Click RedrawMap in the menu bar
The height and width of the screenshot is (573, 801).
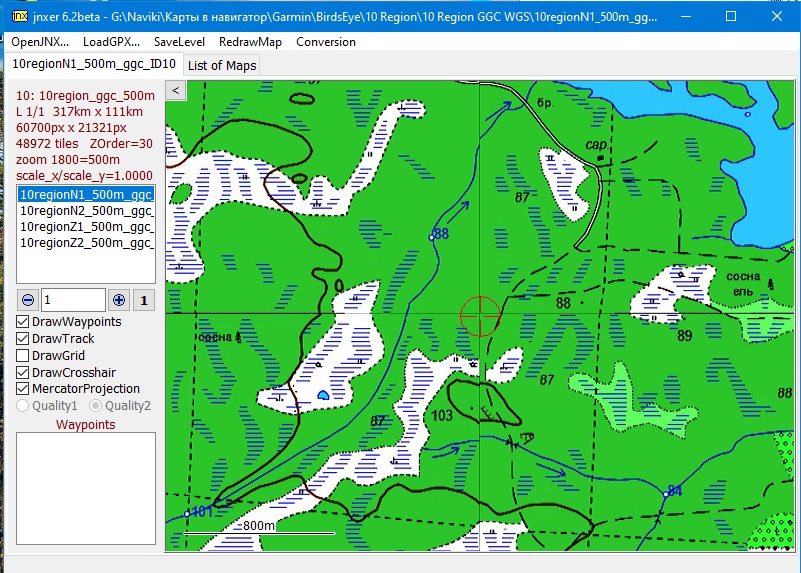(250, 42)
